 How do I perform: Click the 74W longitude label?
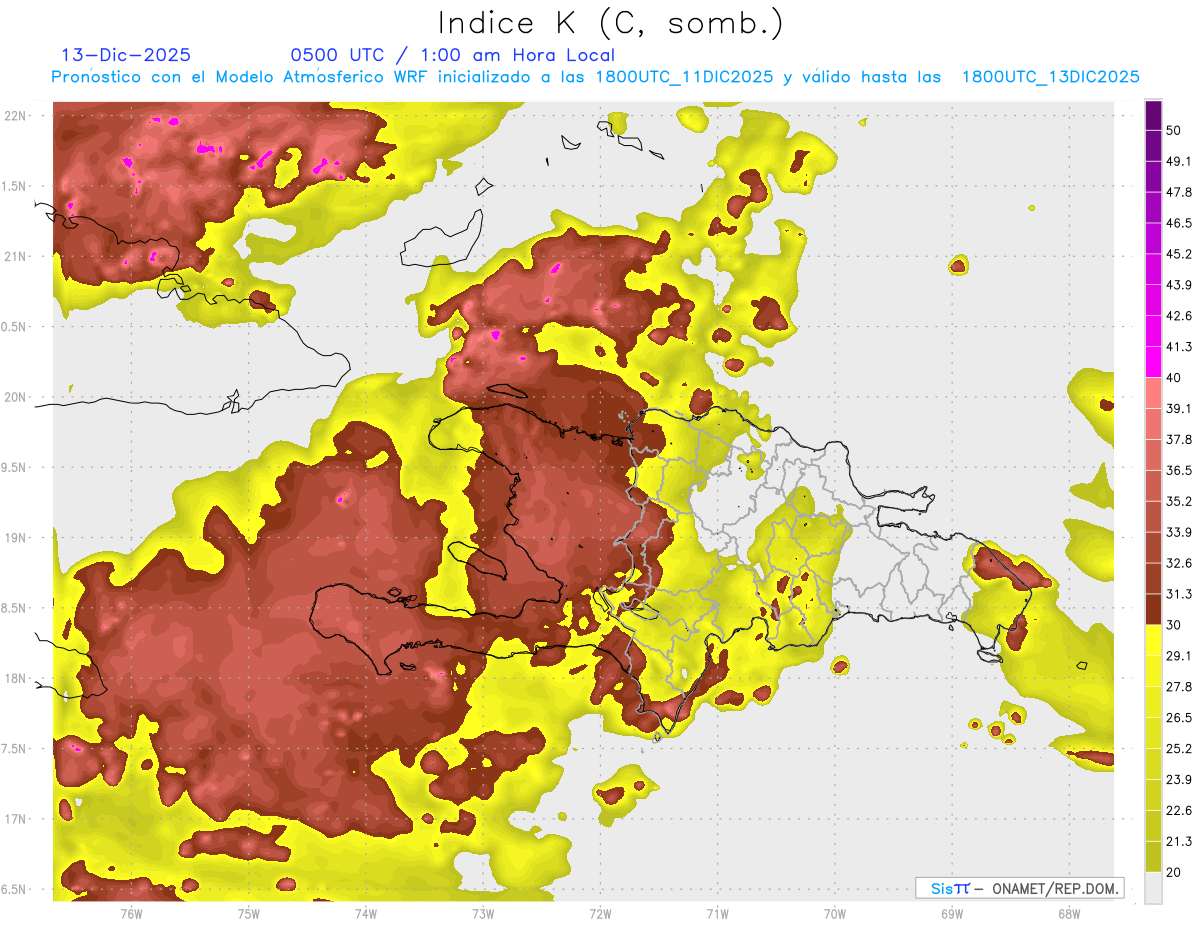[x=365, y=913]
